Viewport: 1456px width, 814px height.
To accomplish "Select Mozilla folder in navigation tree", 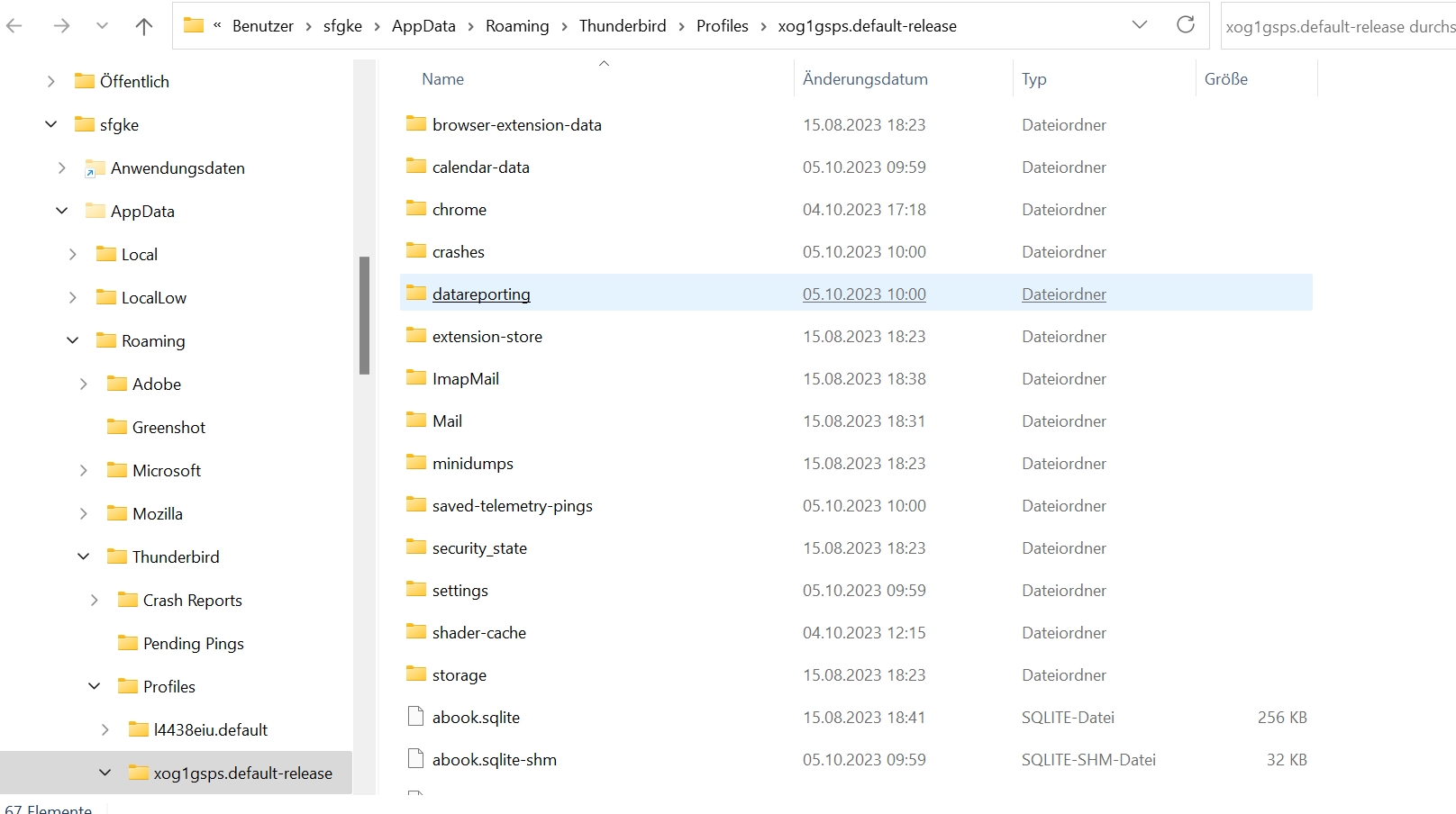I will pyautogui.click(x=158, y=513).
